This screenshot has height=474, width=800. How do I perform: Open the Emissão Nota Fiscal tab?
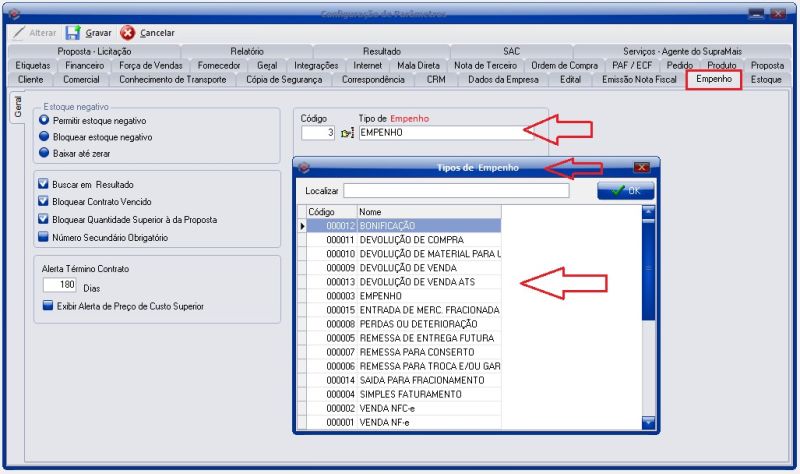(639, 80)
